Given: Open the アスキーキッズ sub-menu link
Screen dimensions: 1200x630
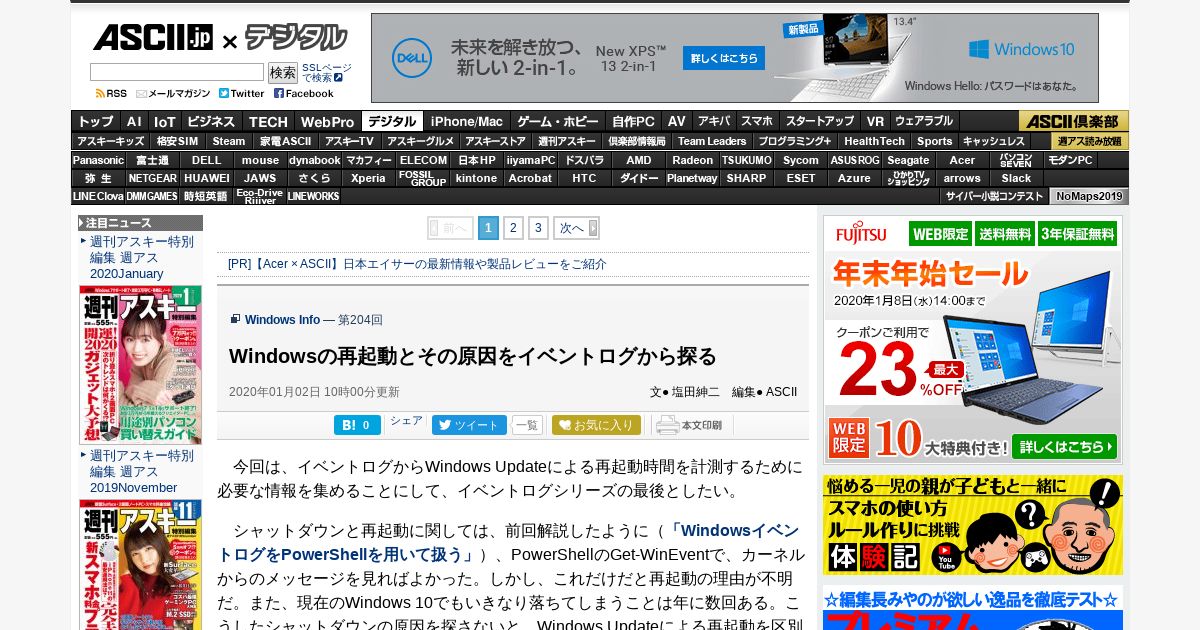Looking at the screenshot, I should pyautogui.click(x=111, y=141).
